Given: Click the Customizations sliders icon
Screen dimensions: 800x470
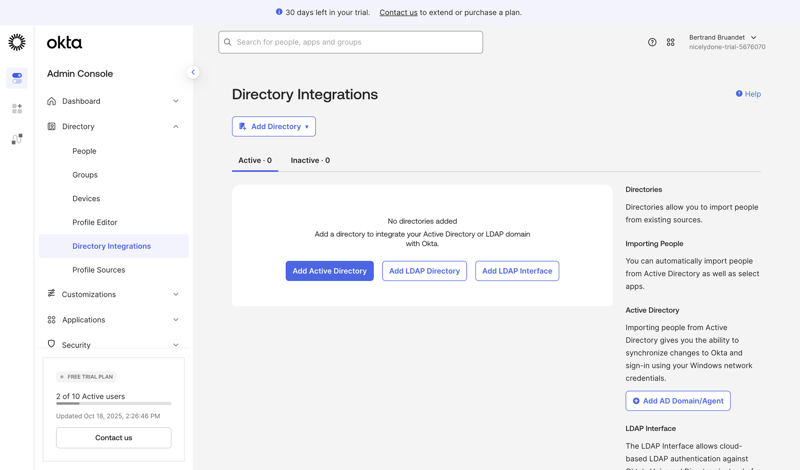Looking at the screenshot, I should pyautogui.click(x=52, y=293).
